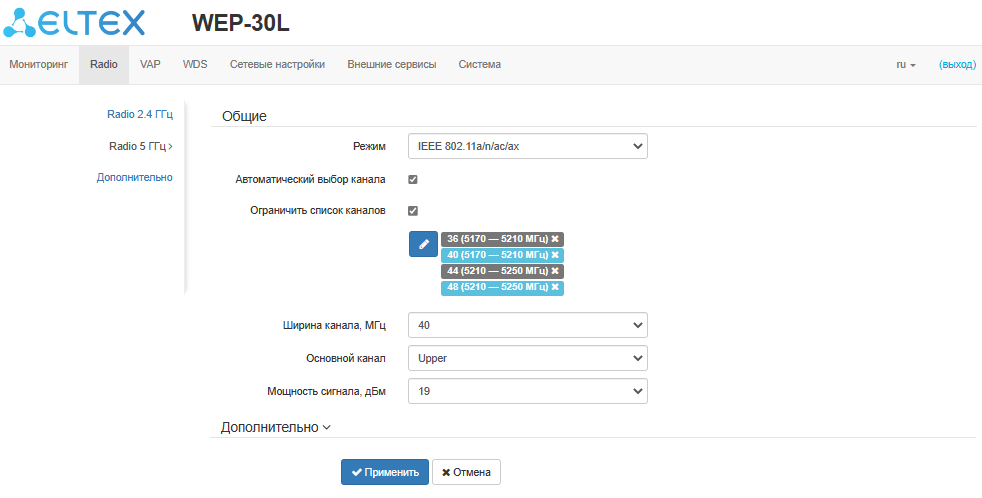This screenshot has width=982, height=498.
Task: Open the channel width dropdown
Action: coord(527,325)
